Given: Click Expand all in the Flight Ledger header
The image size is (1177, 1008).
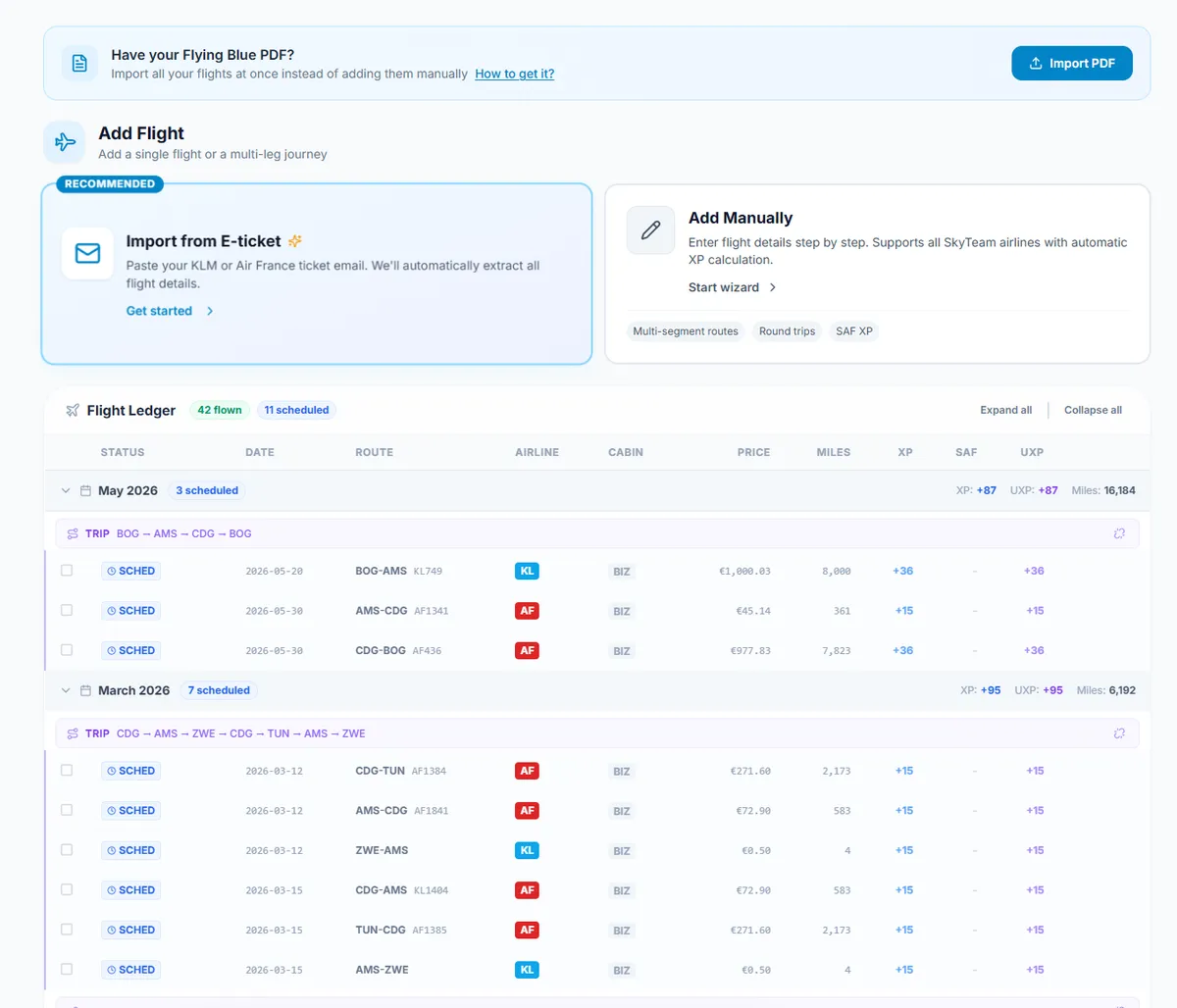Looking at the screenshot, I should tap(1005, 410).
